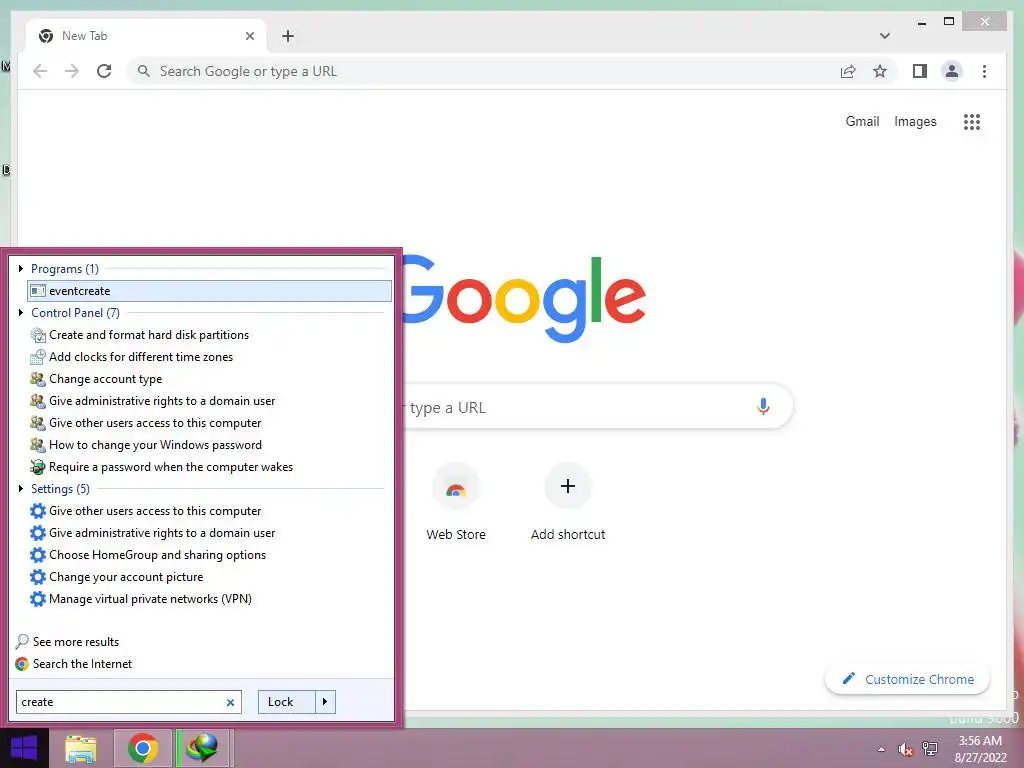Start voice search with the microphone
This screenshot has width=1024, height=768.
click(763, 407)
